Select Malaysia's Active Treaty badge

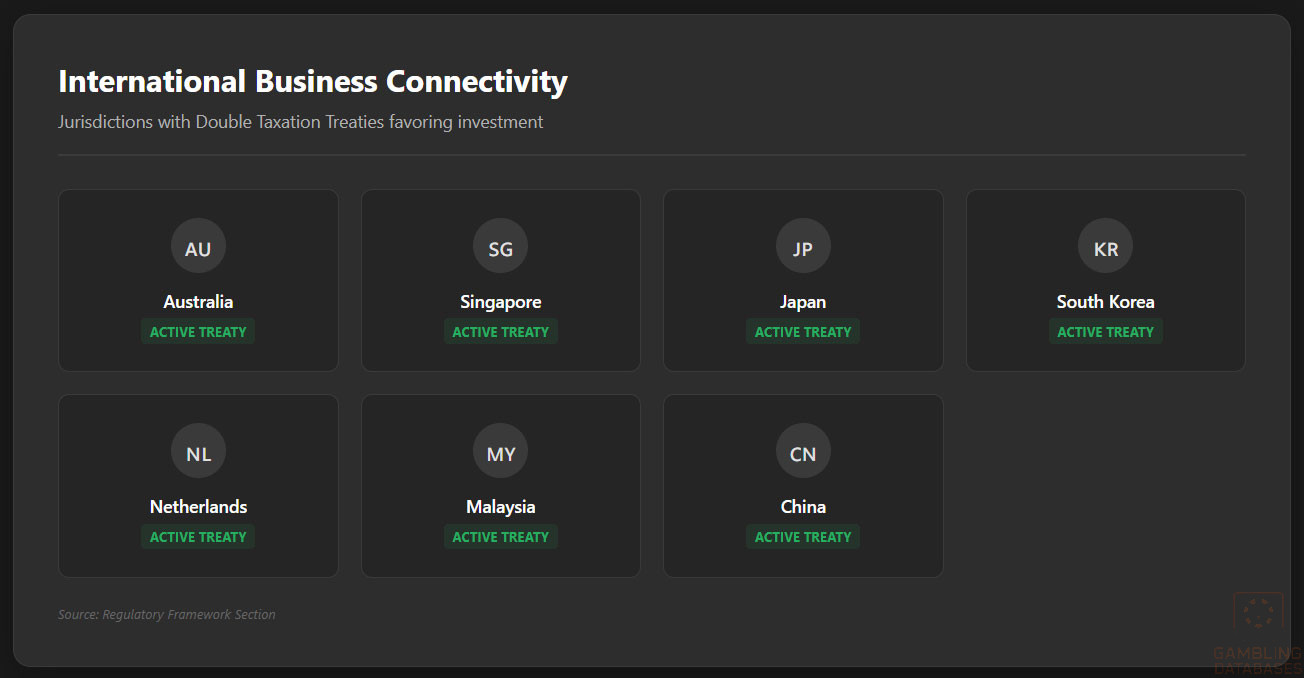pos(500,537)
